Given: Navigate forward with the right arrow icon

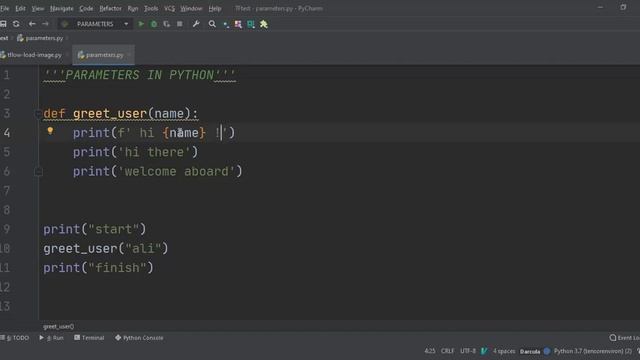Looking at the screenshot, I should tap(45, 24).
